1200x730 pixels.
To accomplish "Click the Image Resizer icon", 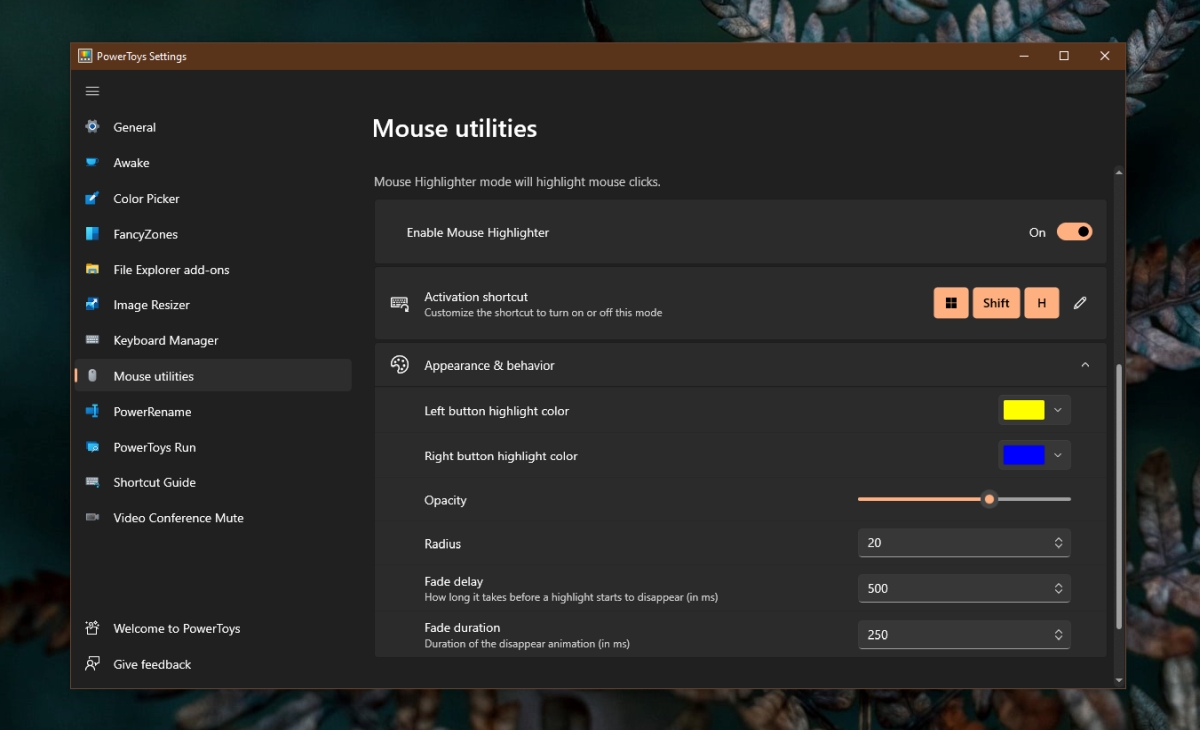I will pos(92,305).
